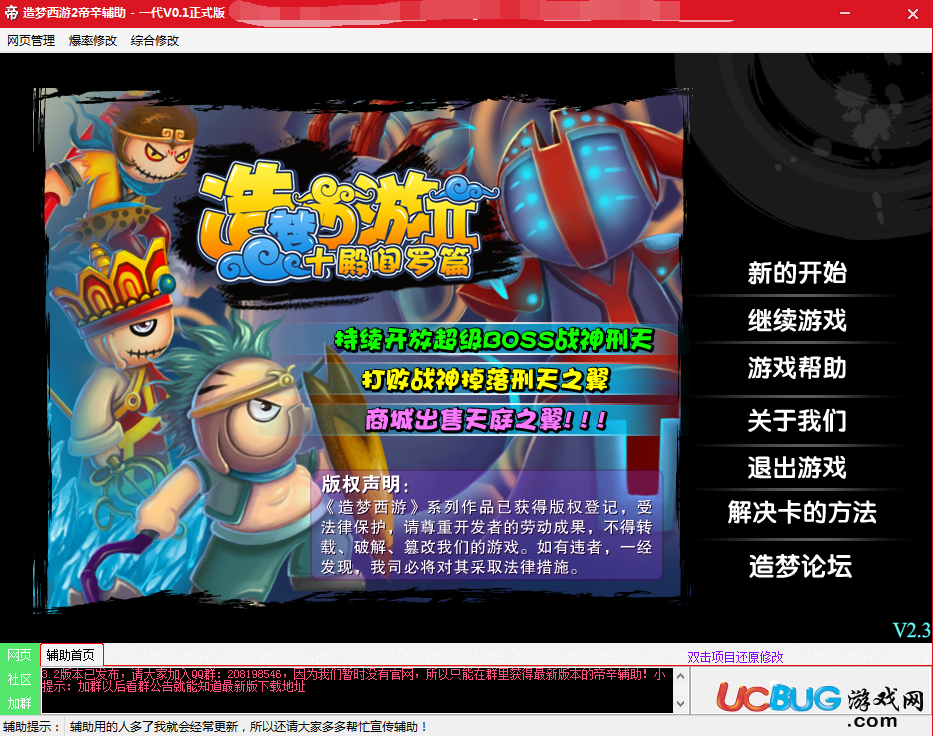
Task: Click the 版权声明 heading
Action: tap(365, 484)
